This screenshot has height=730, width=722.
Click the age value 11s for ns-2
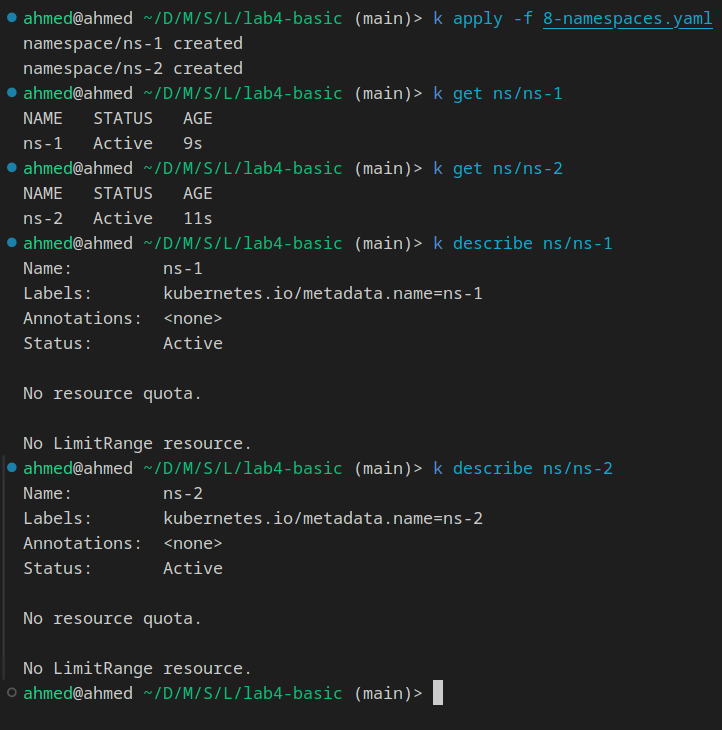tap(198, 218)
